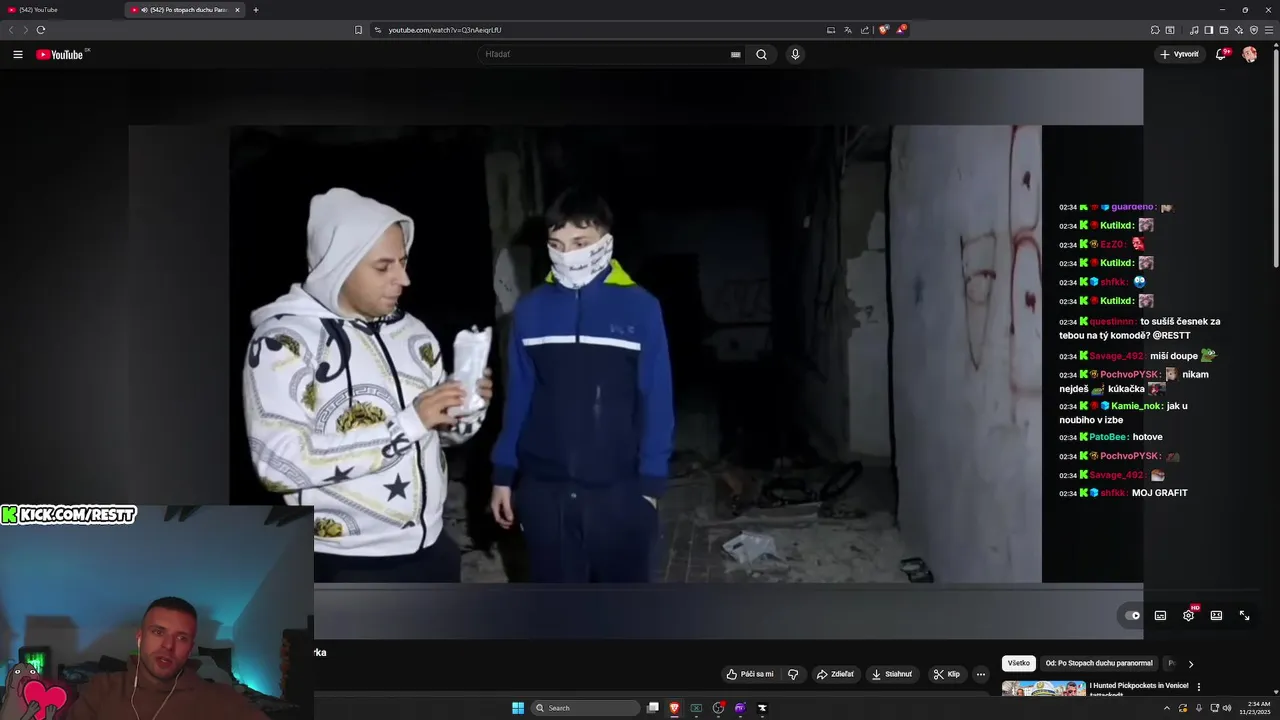The width and height of the screenshot is (1280, 720).
Task: Open Brave Shields lion icon
Action: click(x=883, y=30)
